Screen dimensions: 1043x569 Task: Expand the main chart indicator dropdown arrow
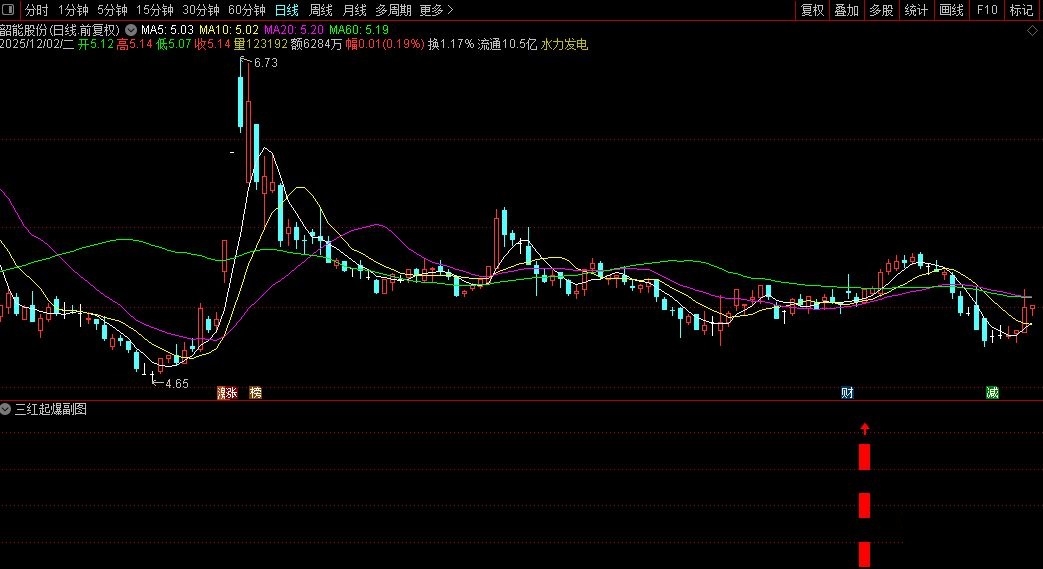131,30
